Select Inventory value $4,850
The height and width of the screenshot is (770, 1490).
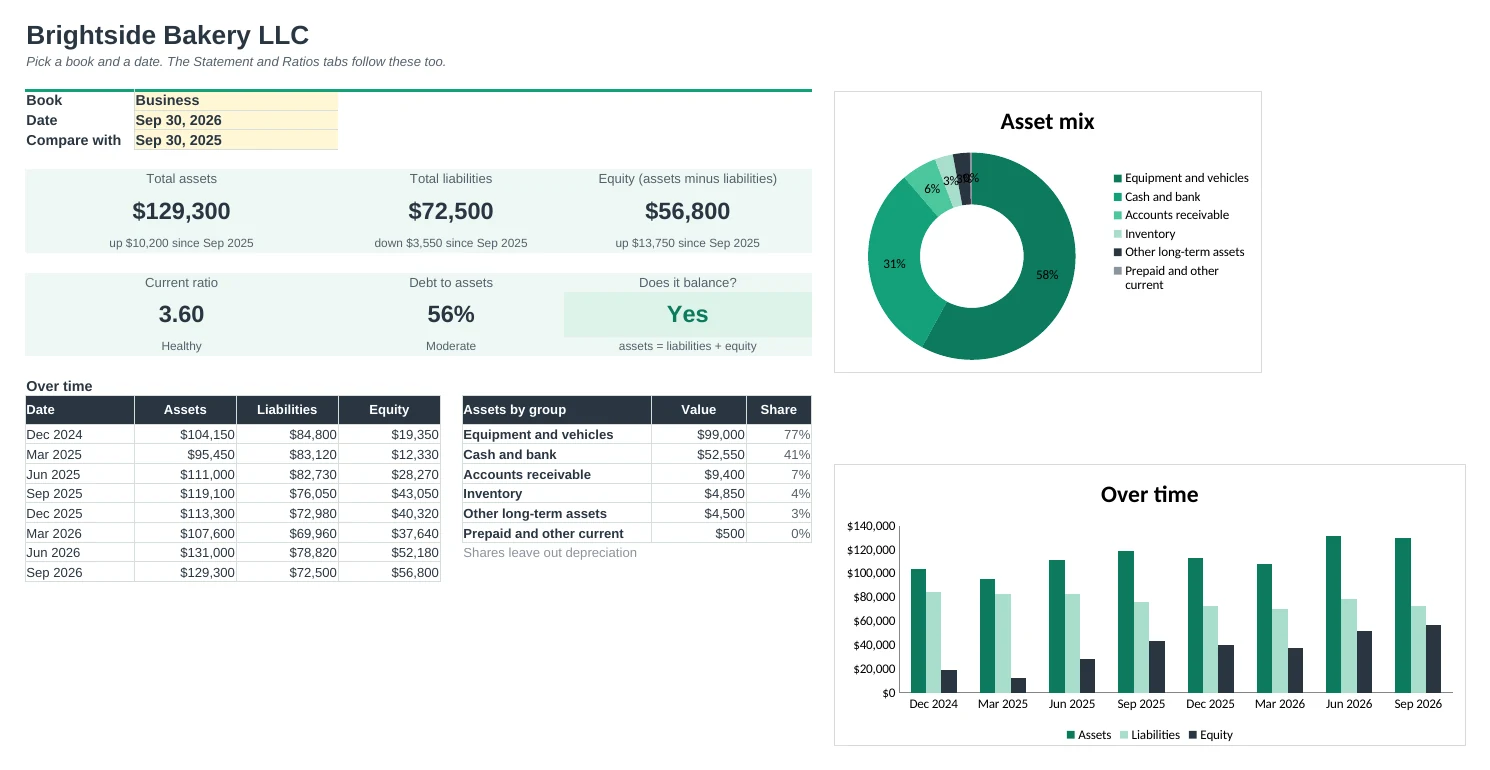[x=699, y=494]
